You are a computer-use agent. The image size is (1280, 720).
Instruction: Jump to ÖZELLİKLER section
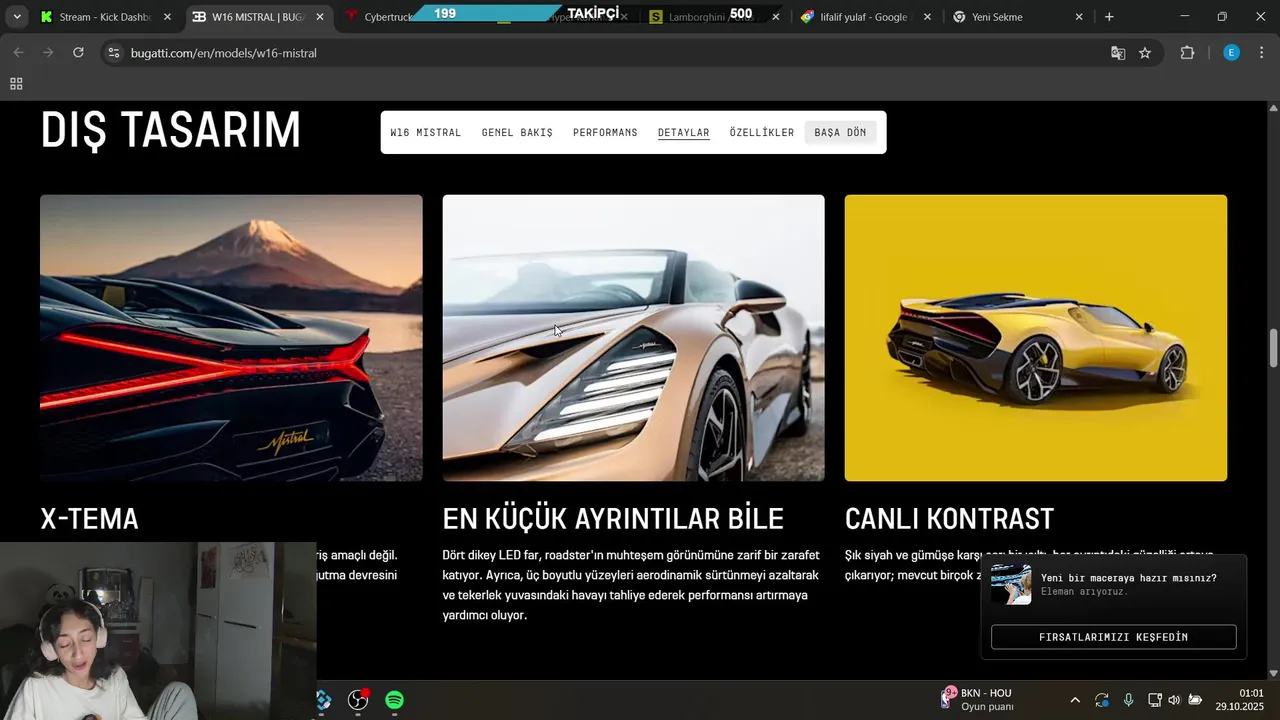pos(761,132)
